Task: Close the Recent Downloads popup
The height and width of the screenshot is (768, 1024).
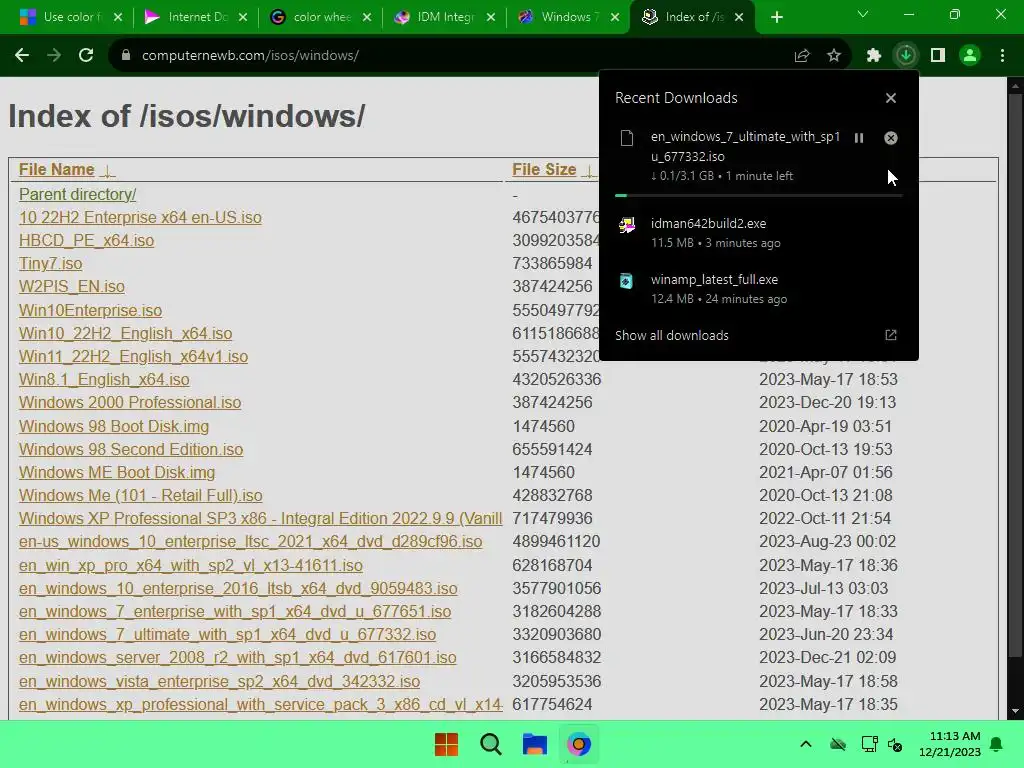Action: (891, 98)
